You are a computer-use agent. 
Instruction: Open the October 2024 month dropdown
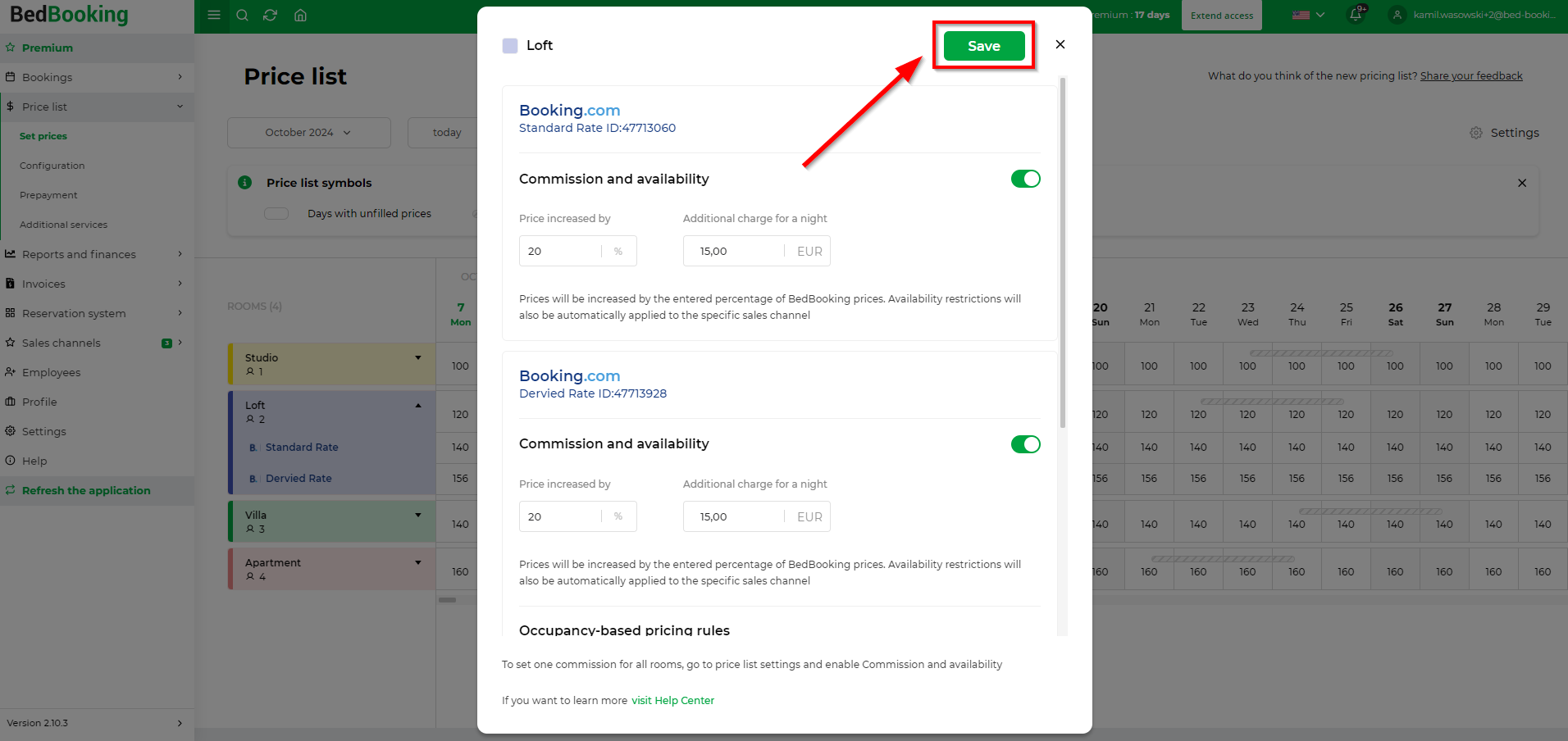tap(308, 132)
